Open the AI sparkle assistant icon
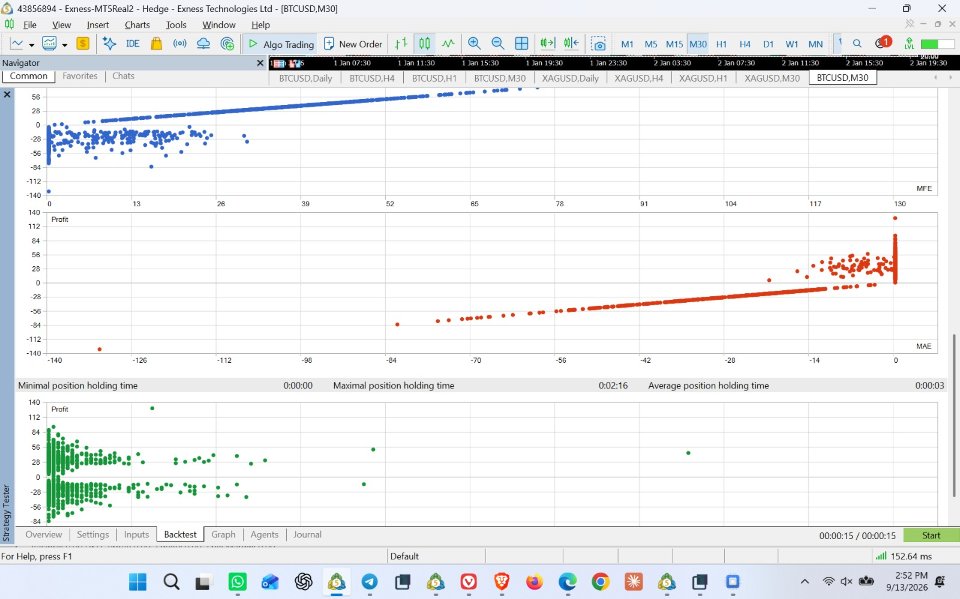Viewport: 960px width, 599px height. [x=110, y=43]
